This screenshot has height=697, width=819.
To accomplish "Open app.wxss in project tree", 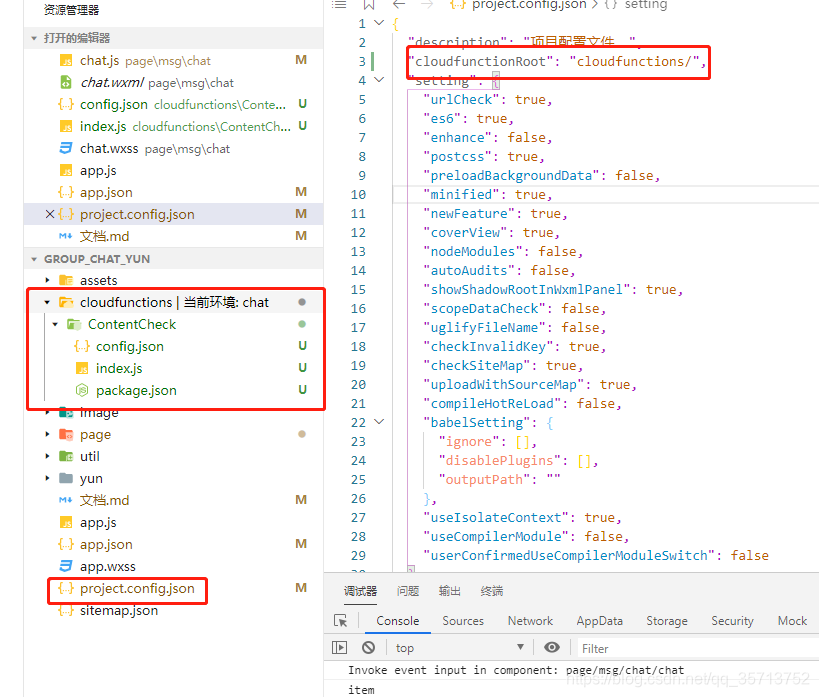I will 108,566.
